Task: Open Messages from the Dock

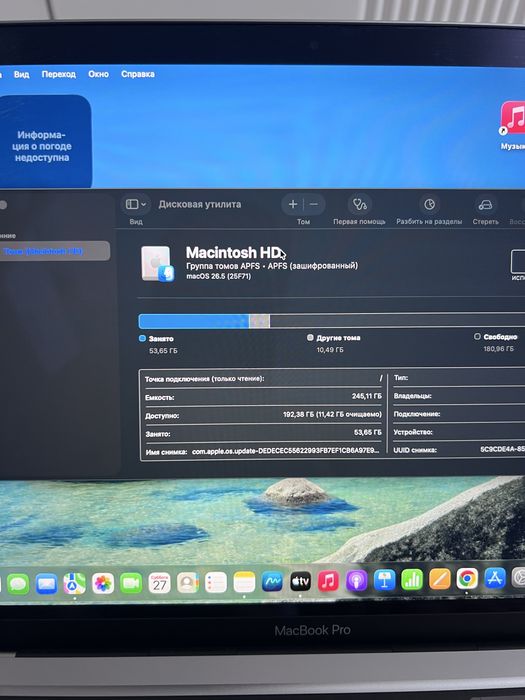Action: click(x=18, y=583)
